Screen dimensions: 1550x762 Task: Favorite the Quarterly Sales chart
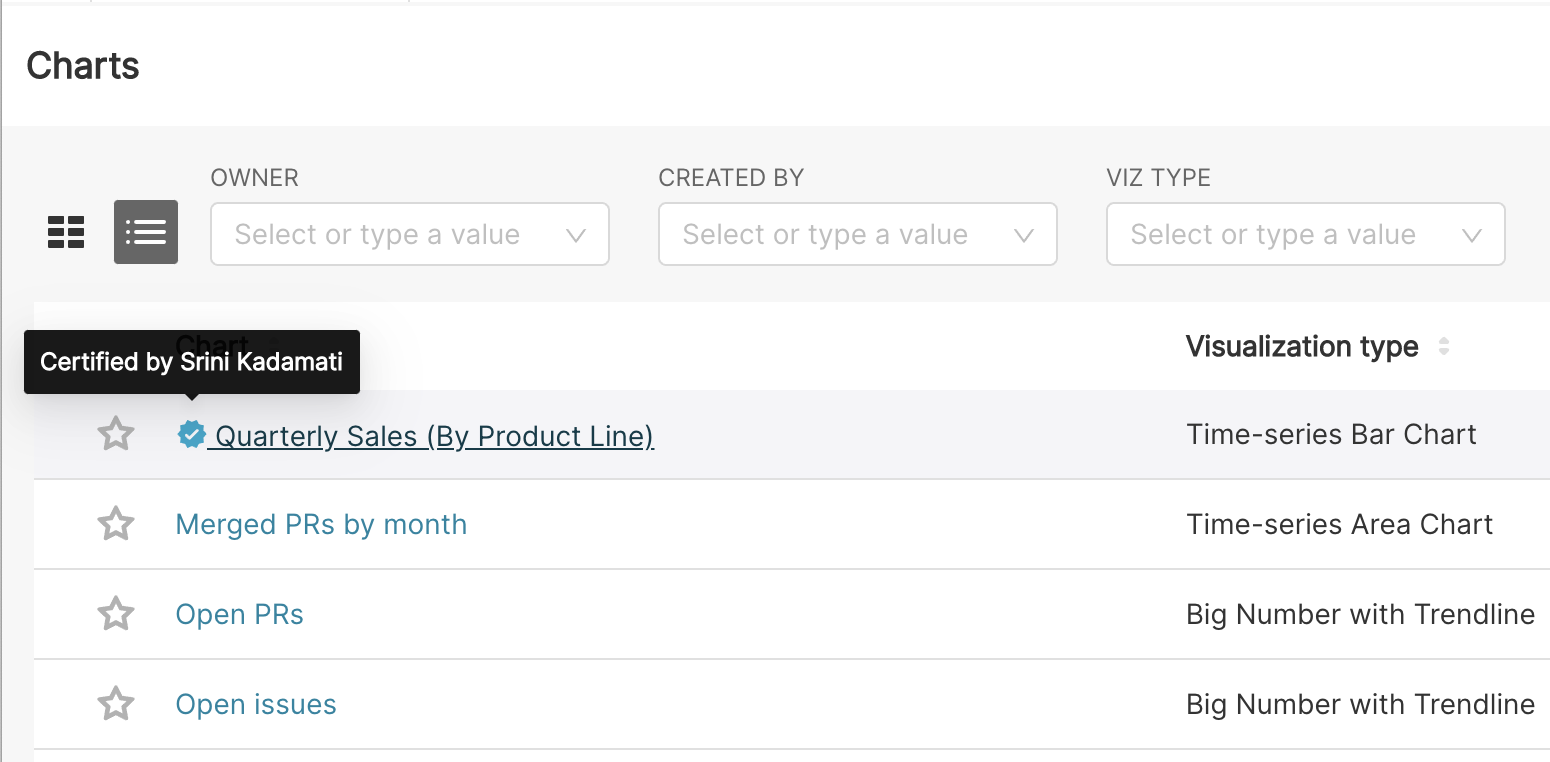115,434
